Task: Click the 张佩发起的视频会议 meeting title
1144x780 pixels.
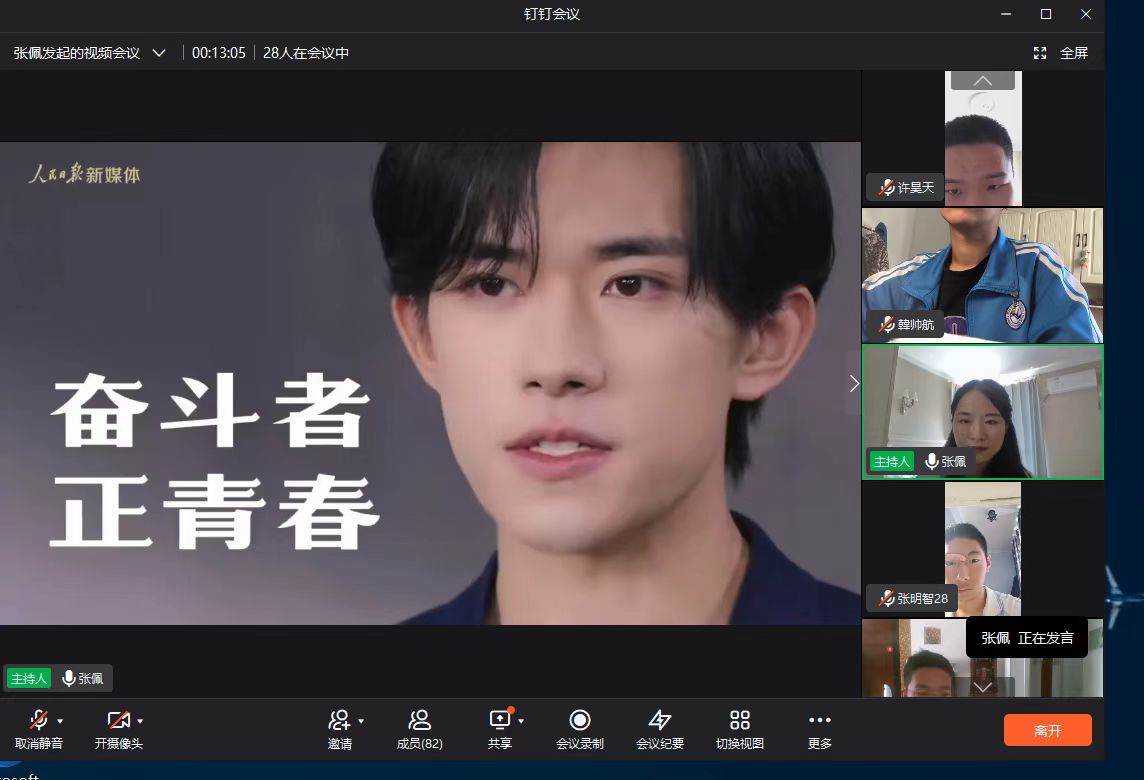Action: (x=77, y=53)
